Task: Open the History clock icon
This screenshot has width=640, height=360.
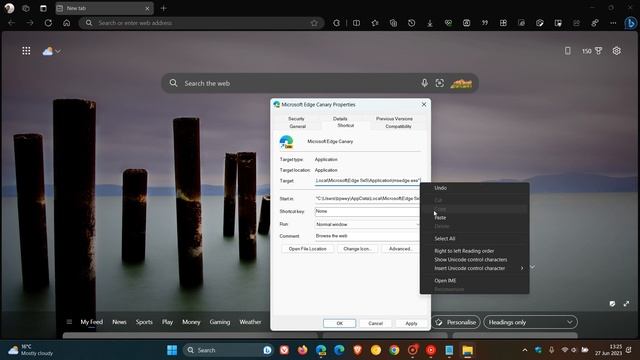Action: point(411,23)
